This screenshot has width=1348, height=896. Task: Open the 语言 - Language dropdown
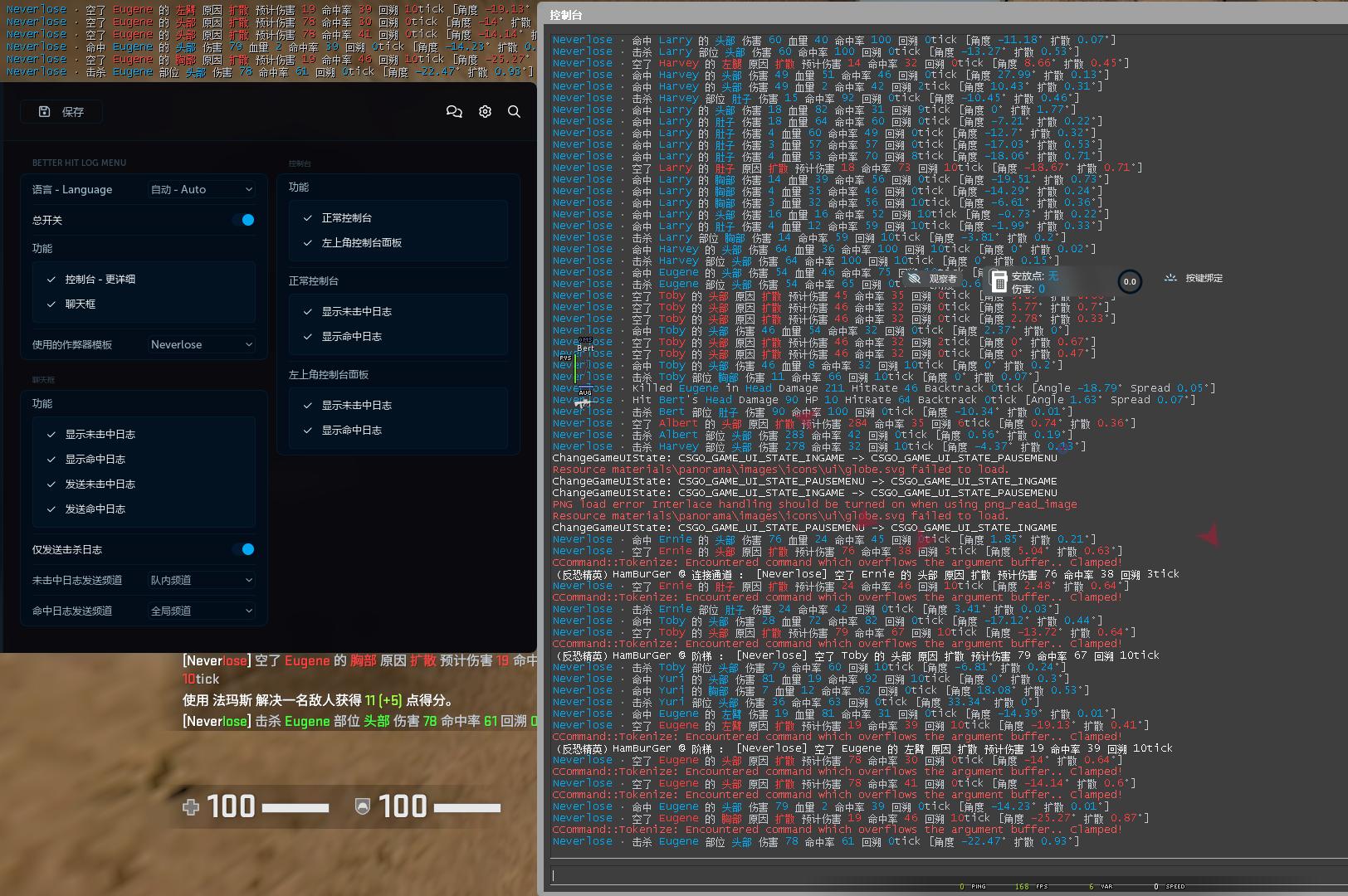coord(200,189)
